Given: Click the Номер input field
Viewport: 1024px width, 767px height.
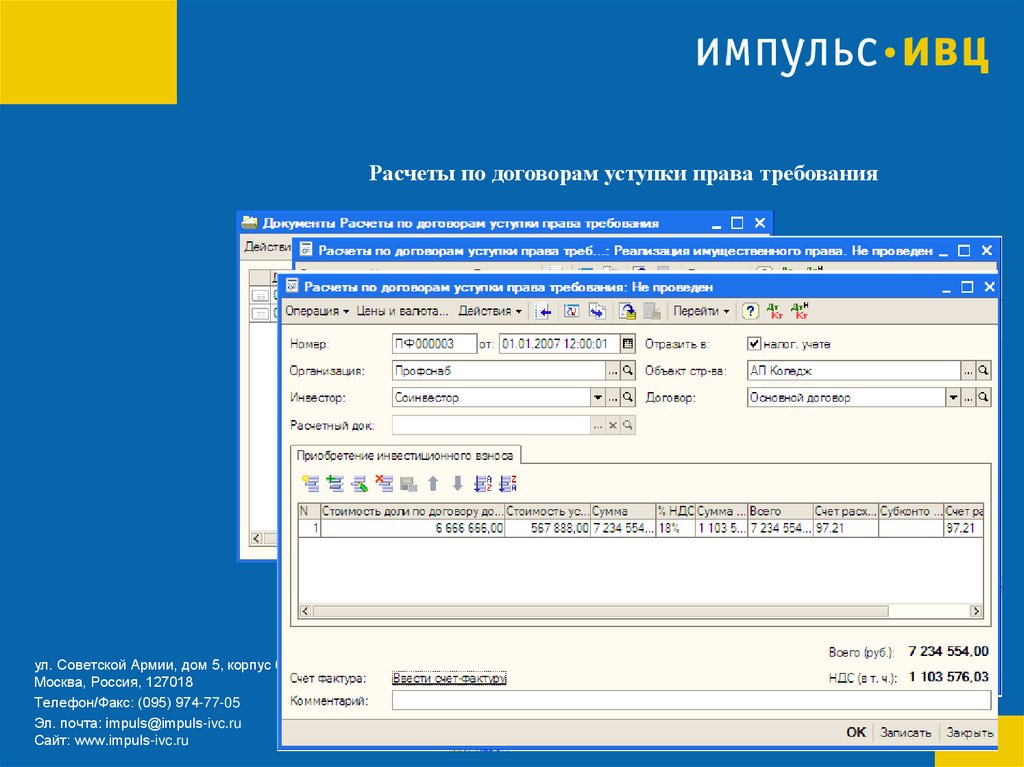Looking at the screenshot, I should (x=434, y=344).
